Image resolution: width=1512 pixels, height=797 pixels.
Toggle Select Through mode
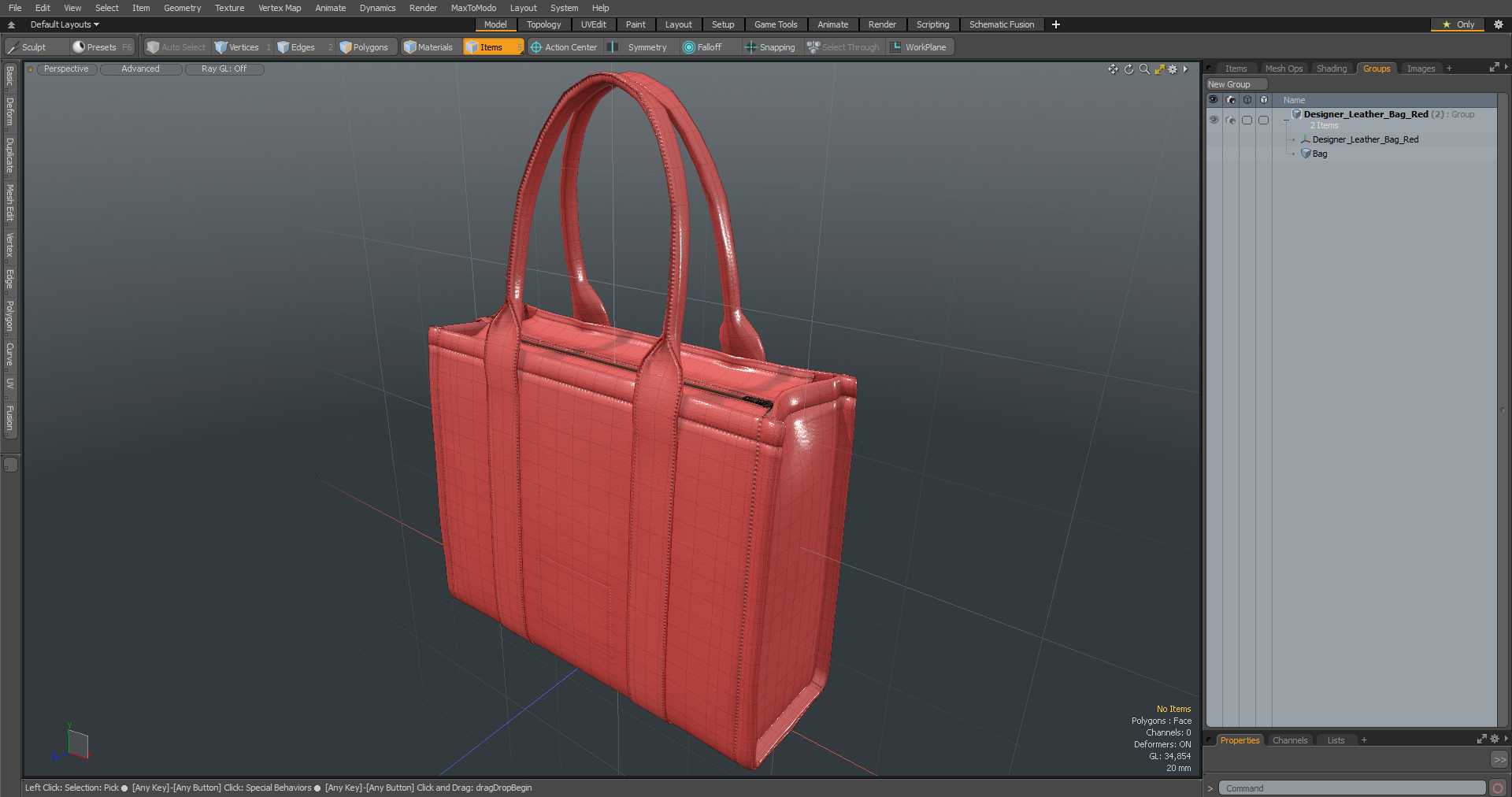[x=843, y=47]
